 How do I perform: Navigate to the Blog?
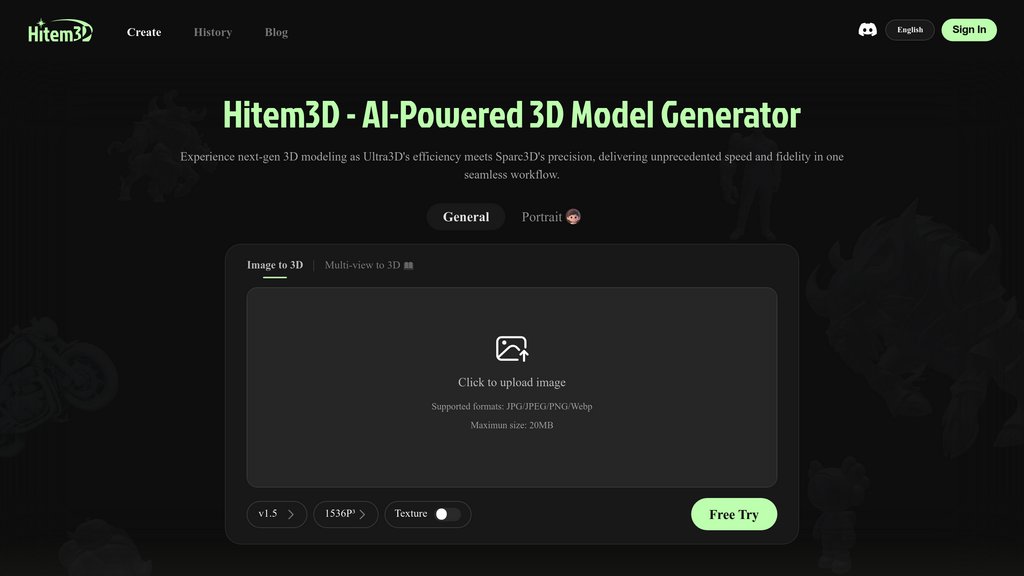276,32
